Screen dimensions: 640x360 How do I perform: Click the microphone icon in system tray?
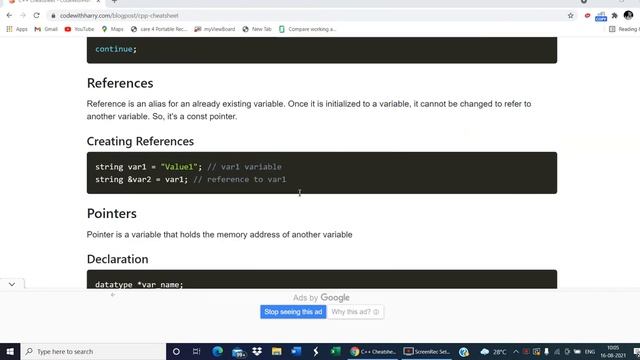point(546,351)
